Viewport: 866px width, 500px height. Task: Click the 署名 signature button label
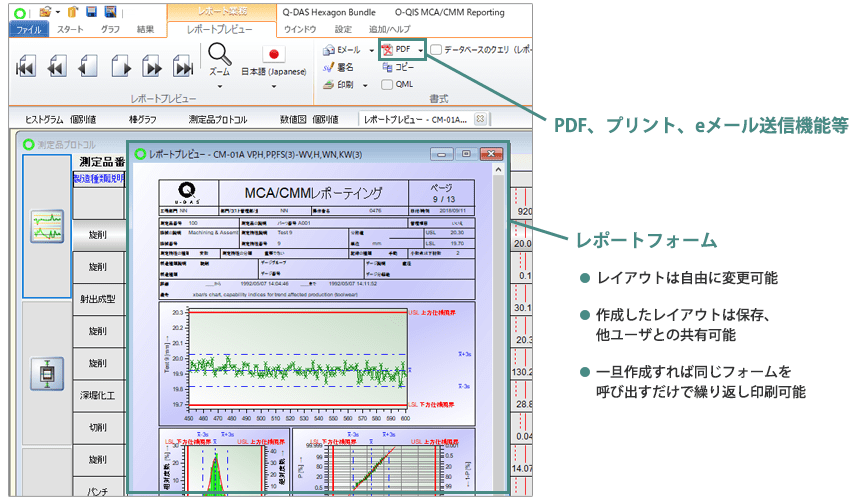345,67
